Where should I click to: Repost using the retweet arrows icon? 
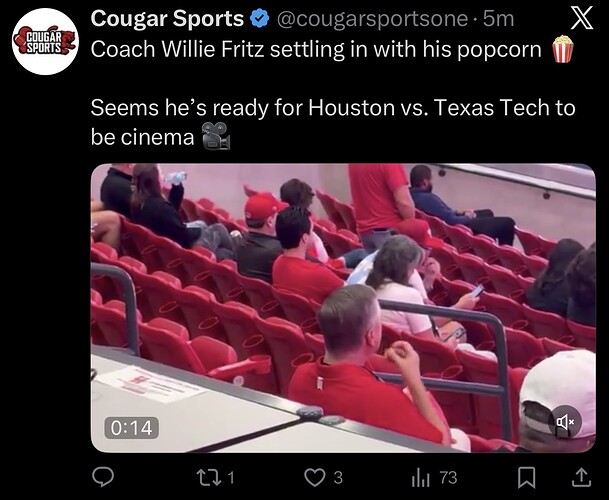tap(209, 477)
